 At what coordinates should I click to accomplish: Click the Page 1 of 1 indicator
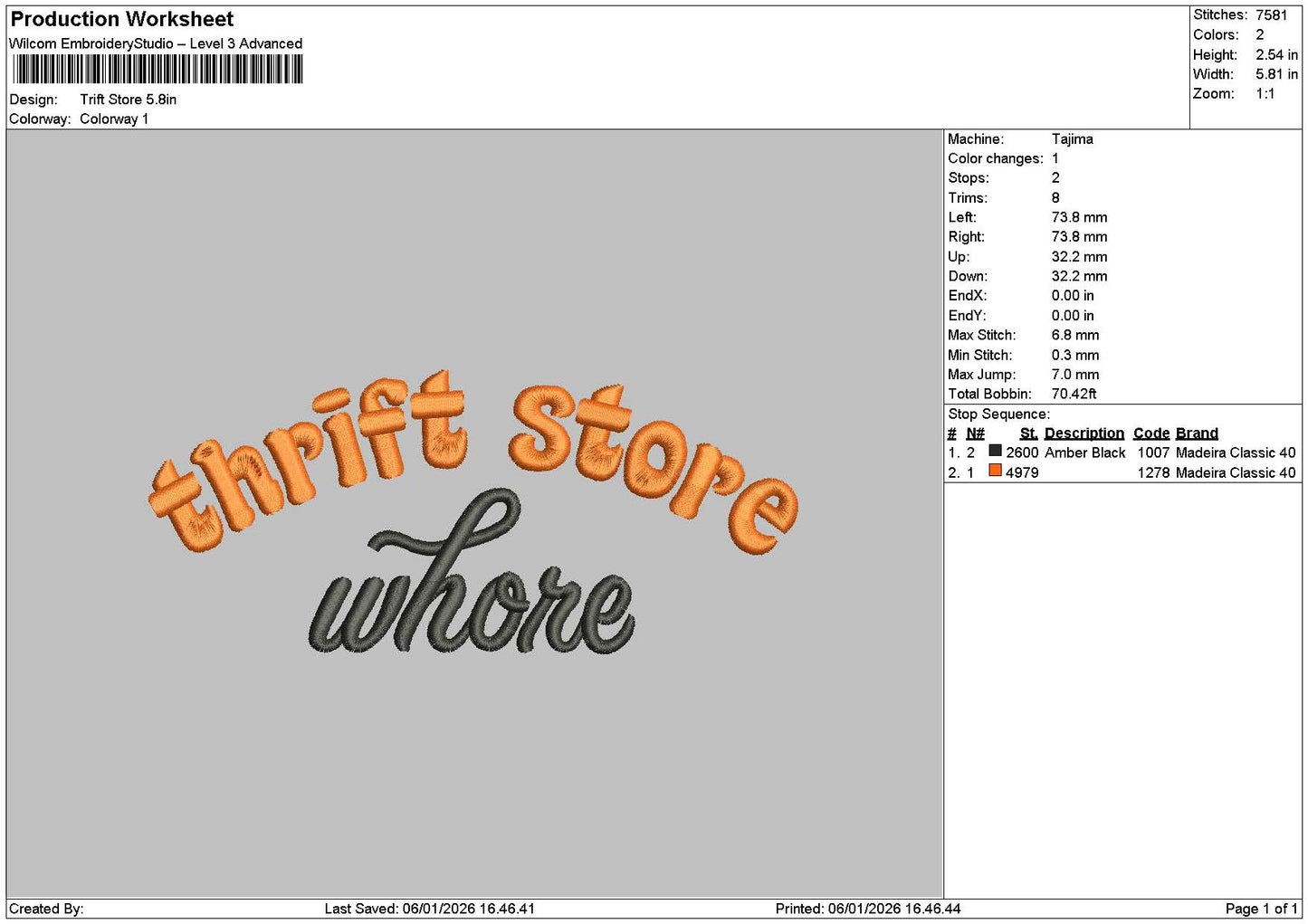pyautogui.click(x=1261, y=909)
